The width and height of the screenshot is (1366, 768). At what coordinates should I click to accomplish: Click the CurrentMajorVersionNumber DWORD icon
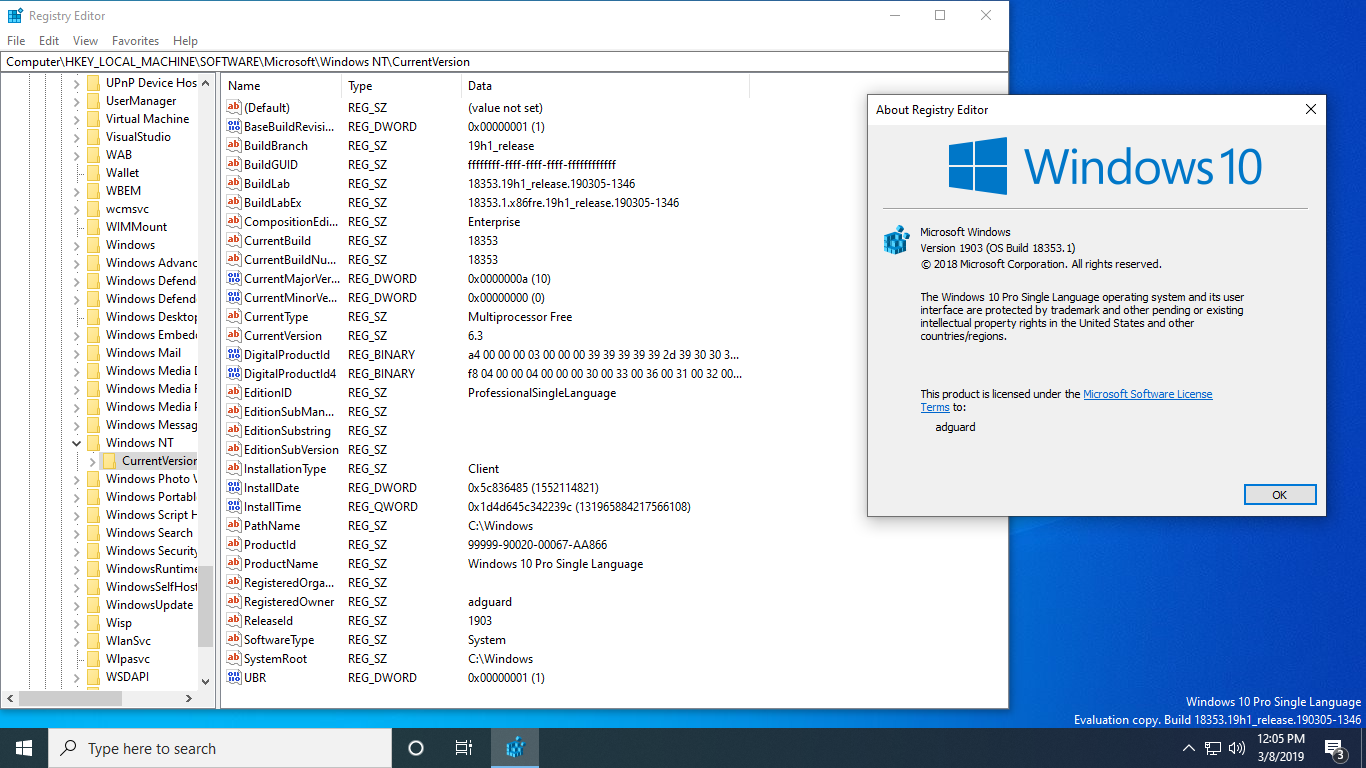coord(234,279)
